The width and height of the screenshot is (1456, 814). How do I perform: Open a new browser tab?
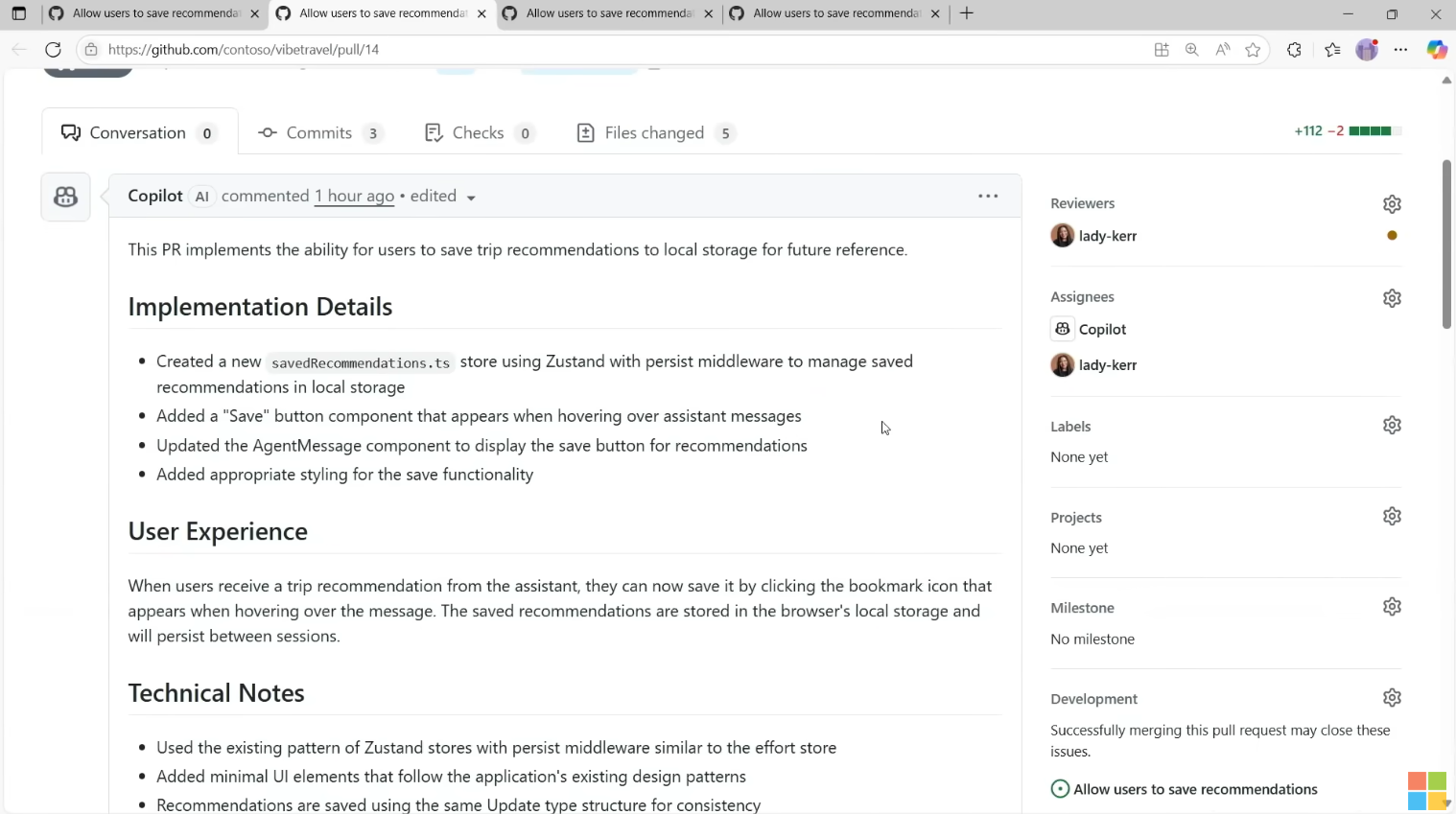point(967,13)
